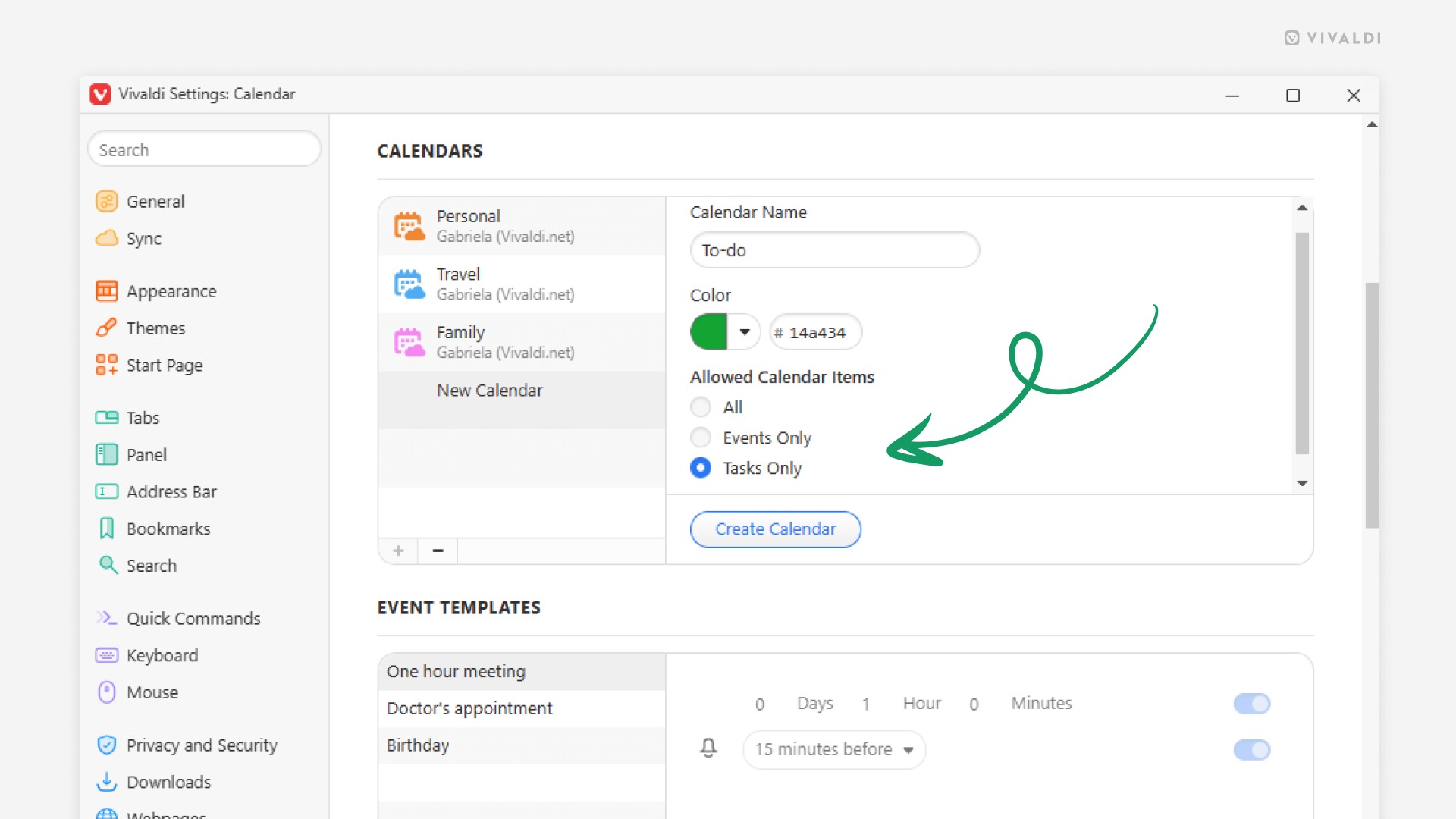Select Travel calendar in list

[x=522, y=284]
